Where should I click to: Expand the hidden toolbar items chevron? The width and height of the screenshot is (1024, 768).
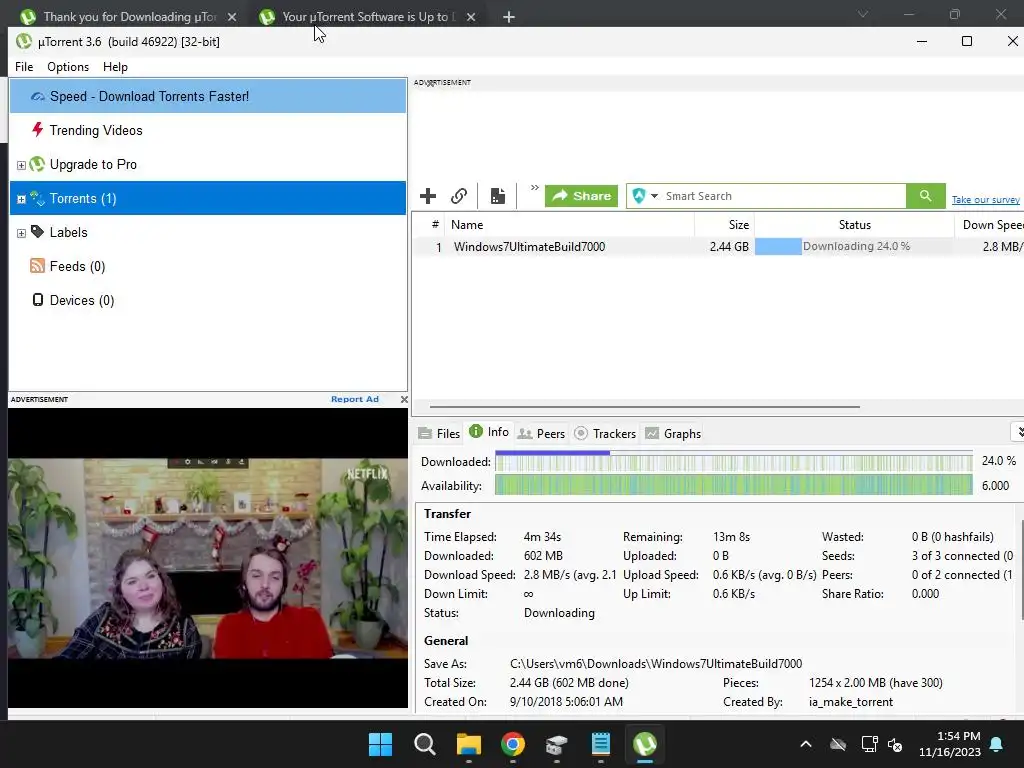(534, 188)
